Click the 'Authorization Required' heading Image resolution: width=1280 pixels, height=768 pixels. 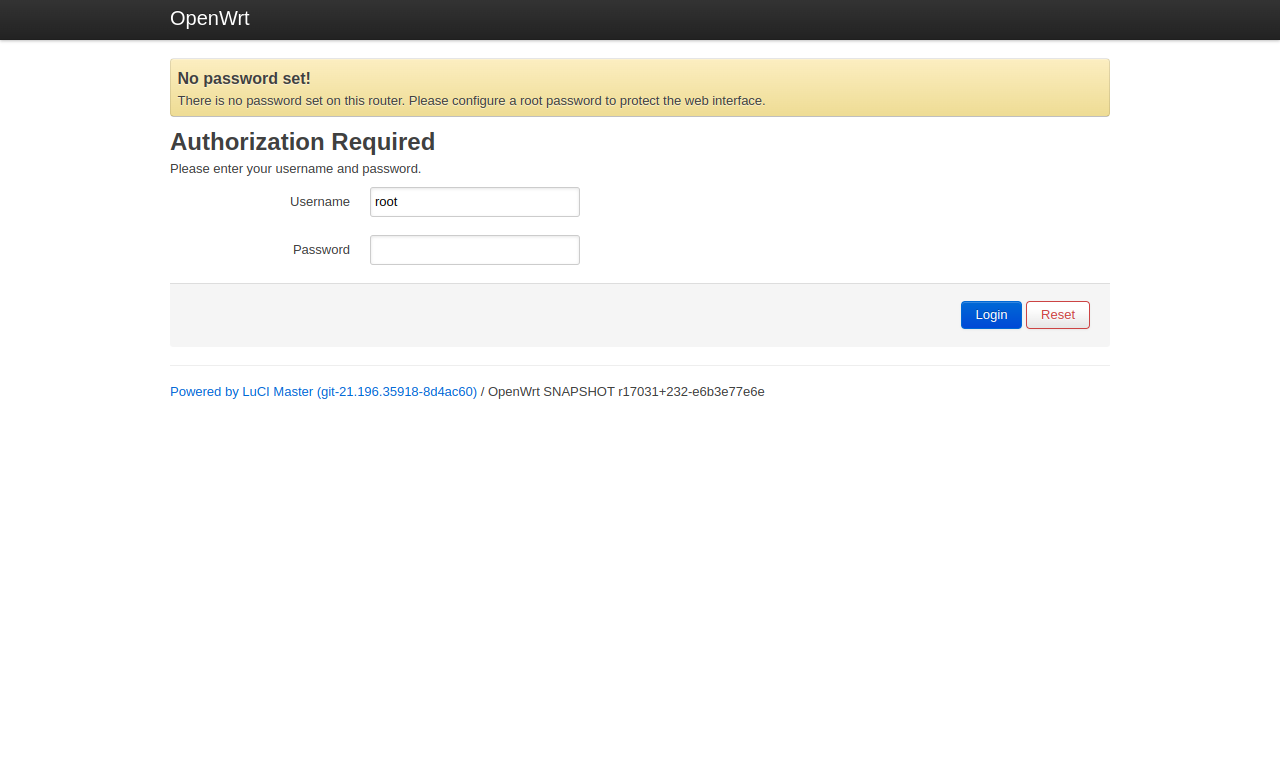(x=302, y=142)
